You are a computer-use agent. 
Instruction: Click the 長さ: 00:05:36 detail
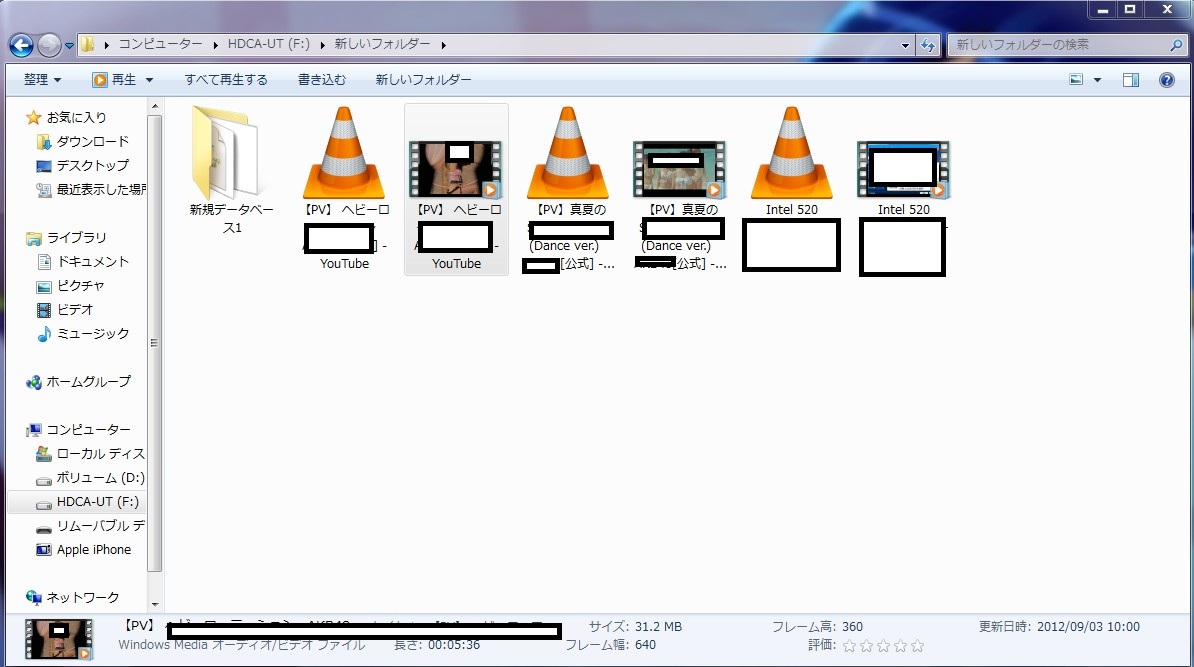[x=436, y=645]
